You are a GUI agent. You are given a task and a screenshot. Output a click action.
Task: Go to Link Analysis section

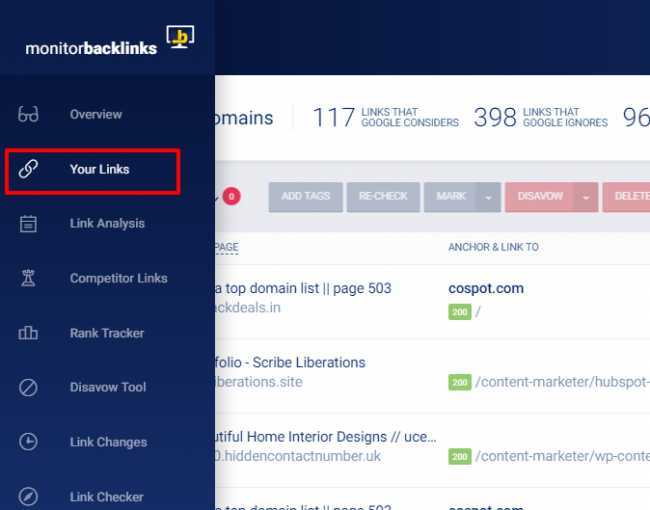point(107,223)
